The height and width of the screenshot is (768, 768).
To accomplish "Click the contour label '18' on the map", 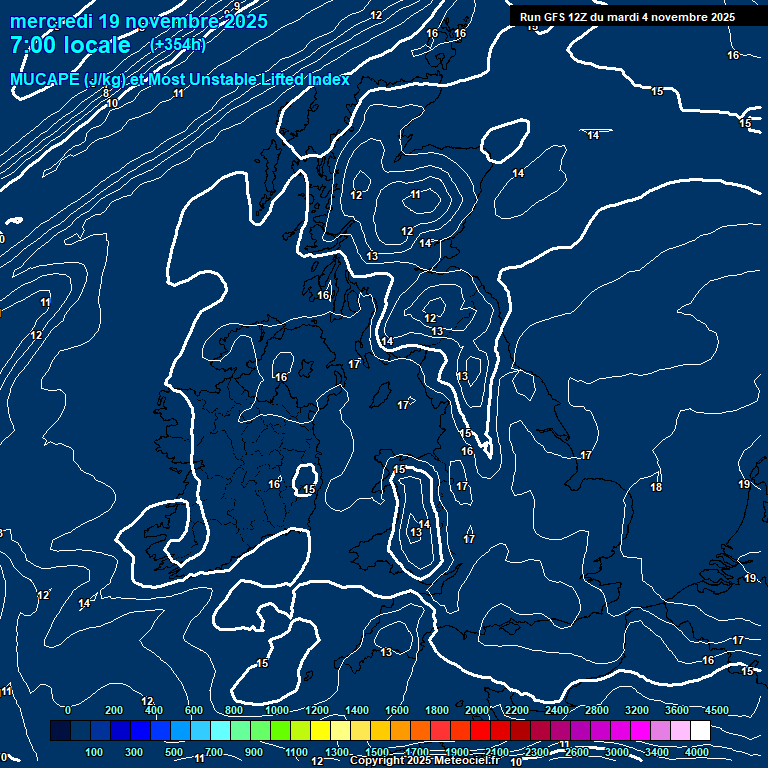I will pyautogui.click(x=656, y=487).
